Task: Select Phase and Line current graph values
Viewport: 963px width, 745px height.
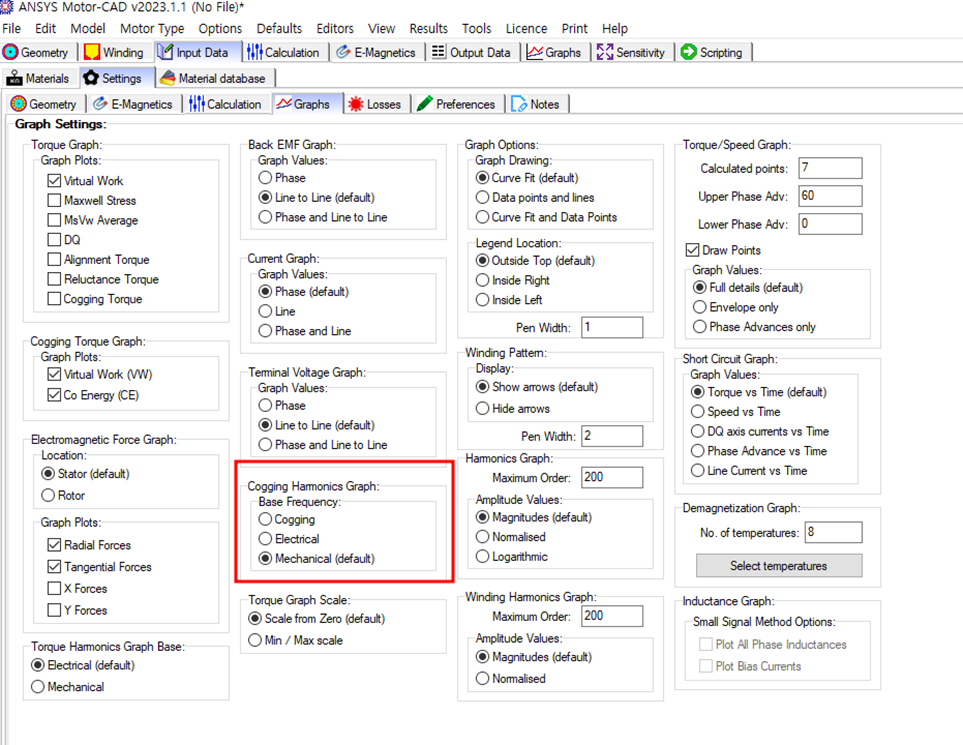Action: [x=265, y=330]
